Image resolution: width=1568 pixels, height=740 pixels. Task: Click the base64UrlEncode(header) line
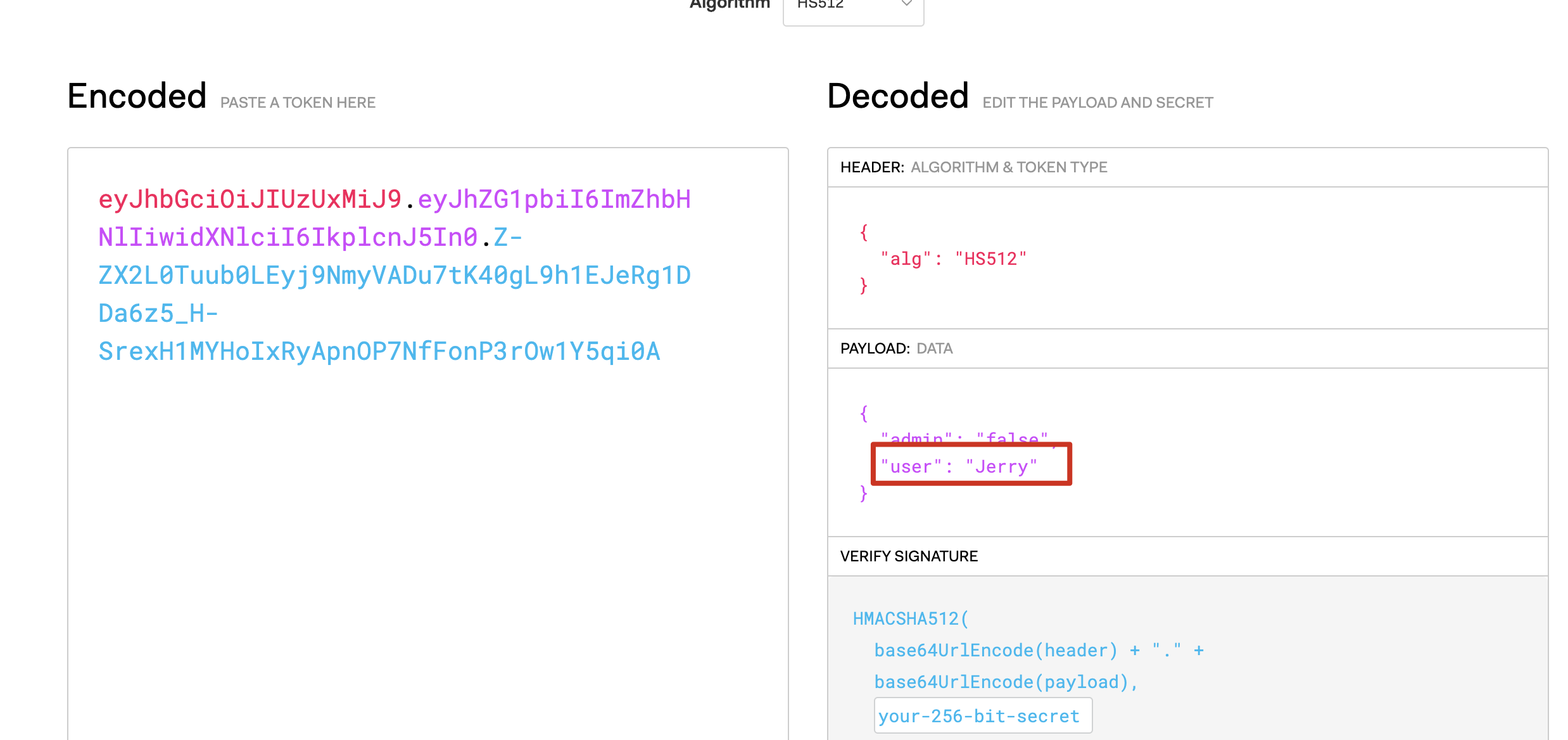click(x=996, y=650)
